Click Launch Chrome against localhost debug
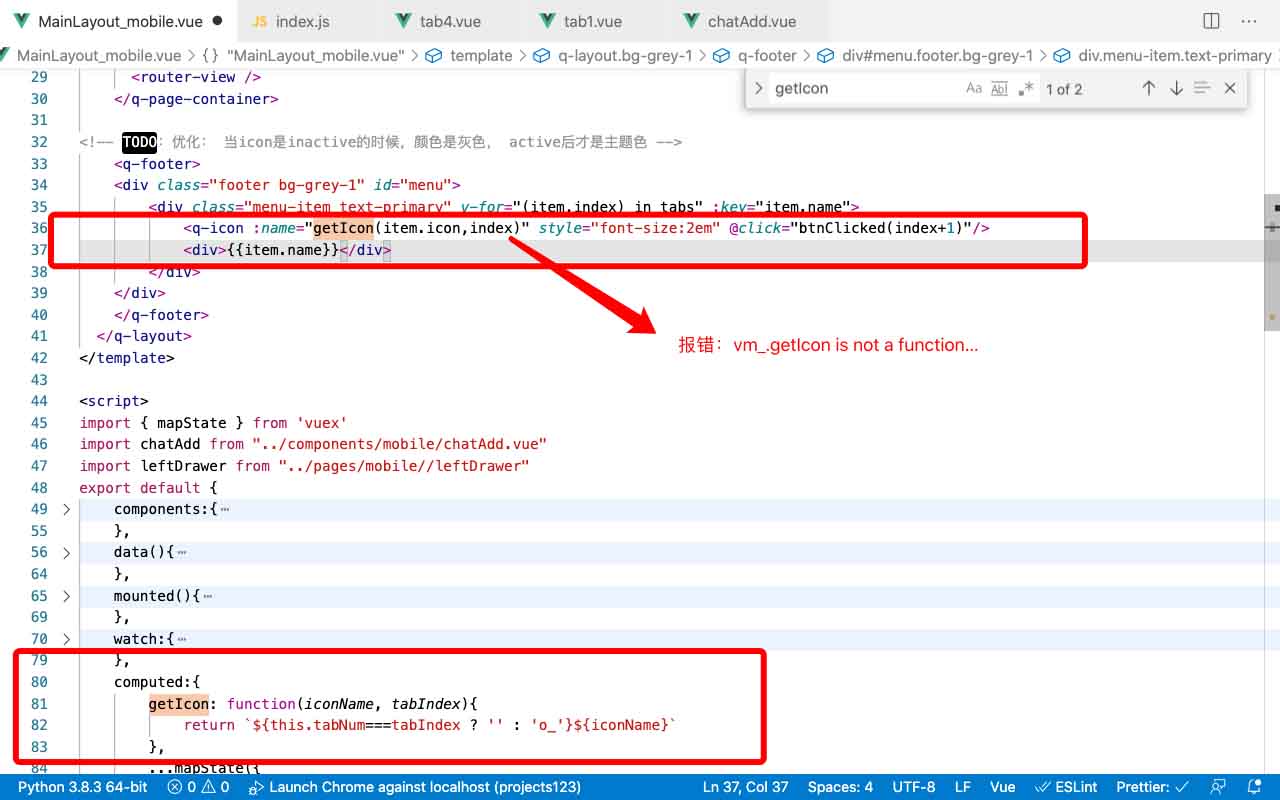 pyautogui.click(x=414, y=787)
